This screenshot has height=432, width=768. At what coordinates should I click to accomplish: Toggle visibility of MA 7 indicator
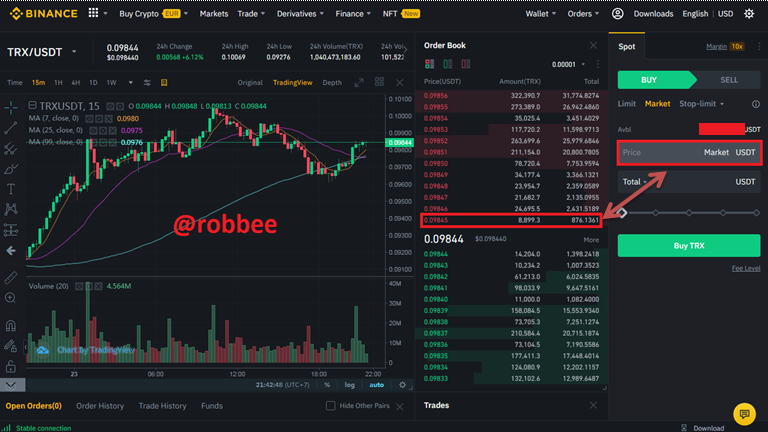pos(89,119)
